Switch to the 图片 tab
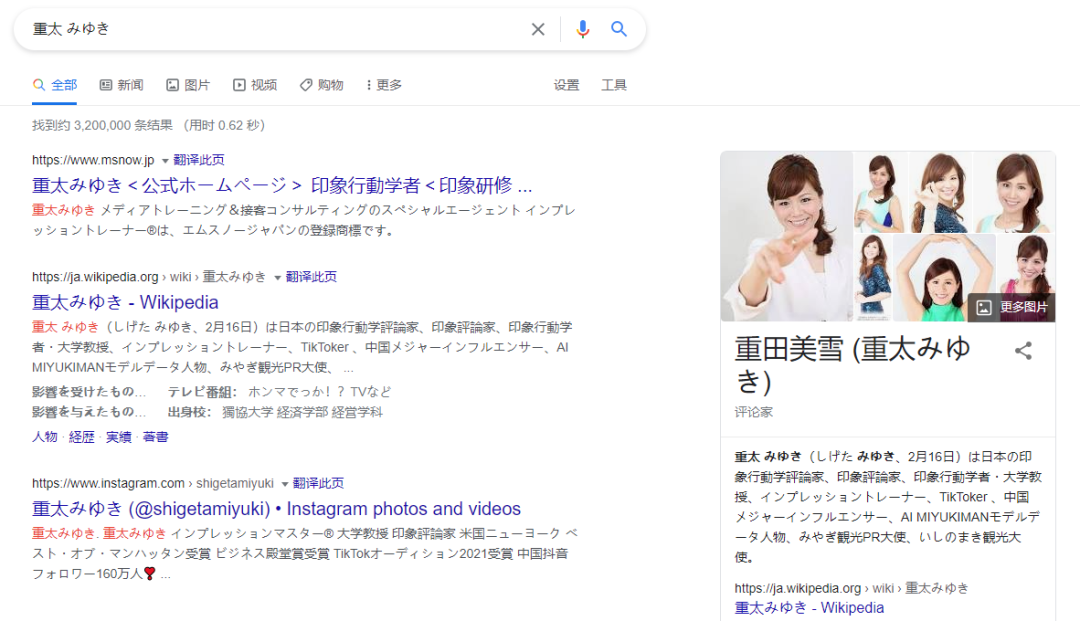This screenshot has height=621, width=1080. pos(188,85)
